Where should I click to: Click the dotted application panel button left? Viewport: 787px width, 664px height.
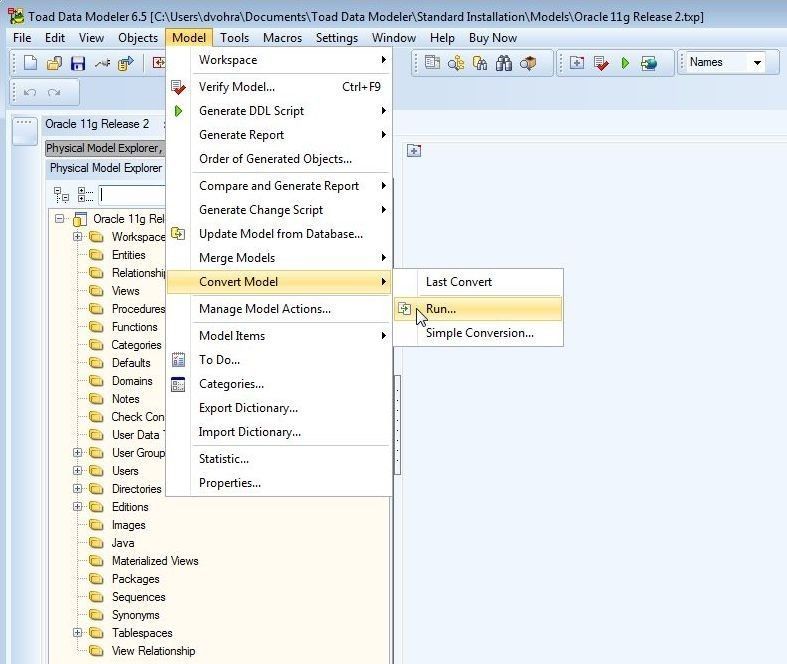click(x=25, y=130)
